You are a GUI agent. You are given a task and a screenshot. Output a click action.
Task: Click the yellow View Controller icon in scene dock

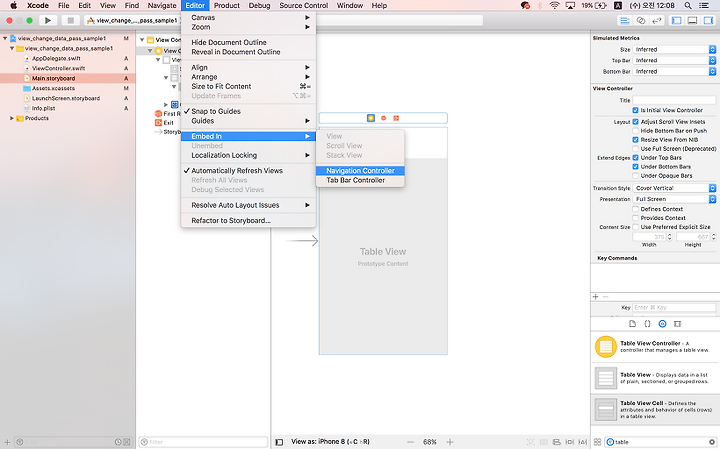click(371, 118)
